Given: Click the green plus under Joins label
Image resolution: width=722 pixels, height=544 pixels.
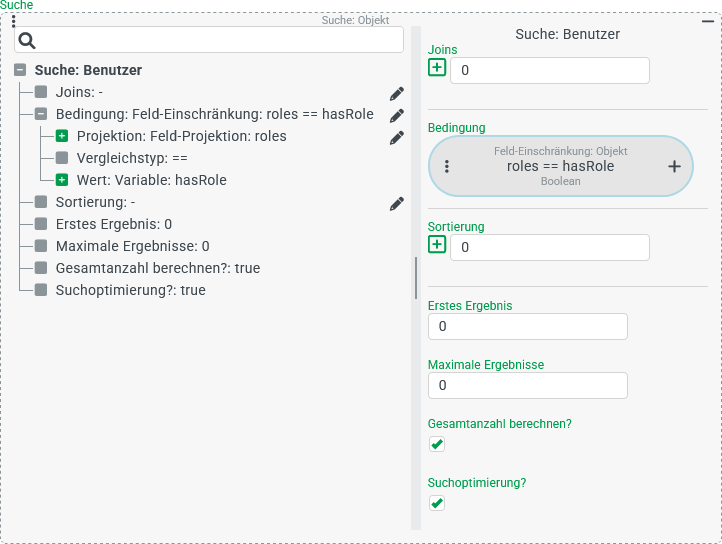Looking at the screenshot, I should click(x=437, y=67).
